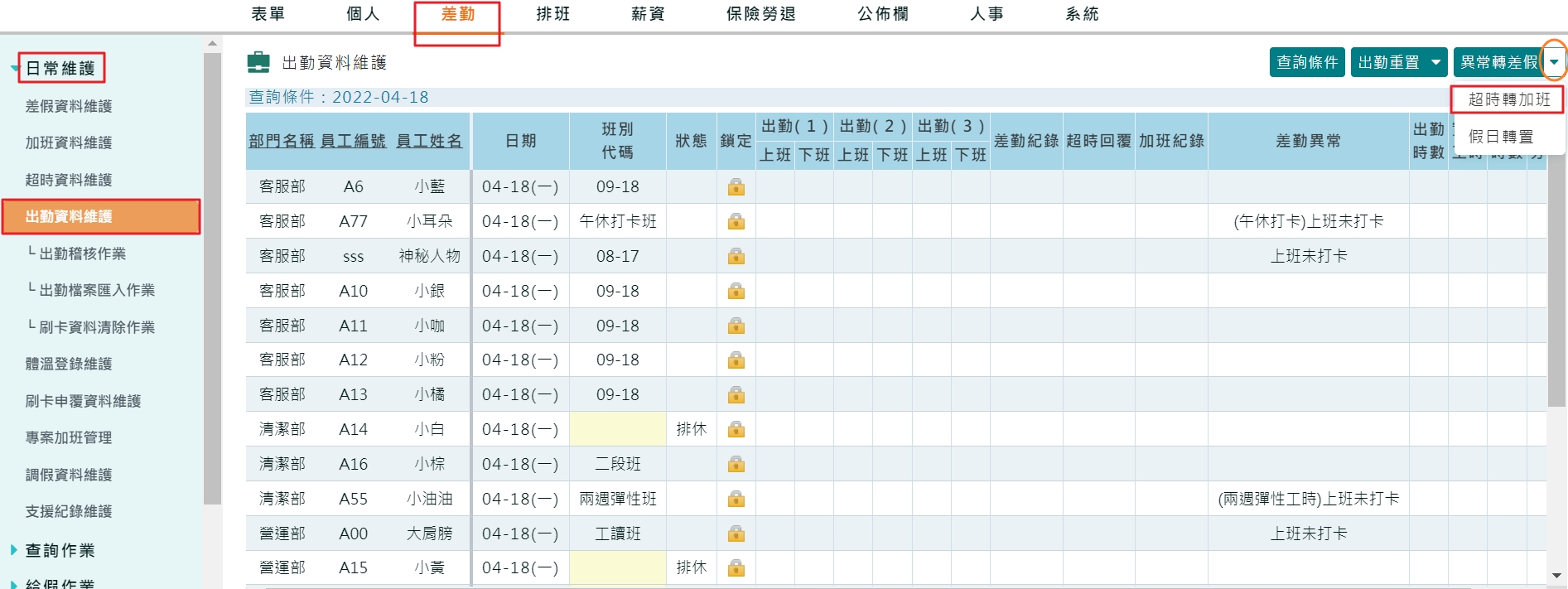Click the empty 班別代碼 cell for A15 小黃
Image resolution: width=1568 pixels, height=589 pixels.
618,568
